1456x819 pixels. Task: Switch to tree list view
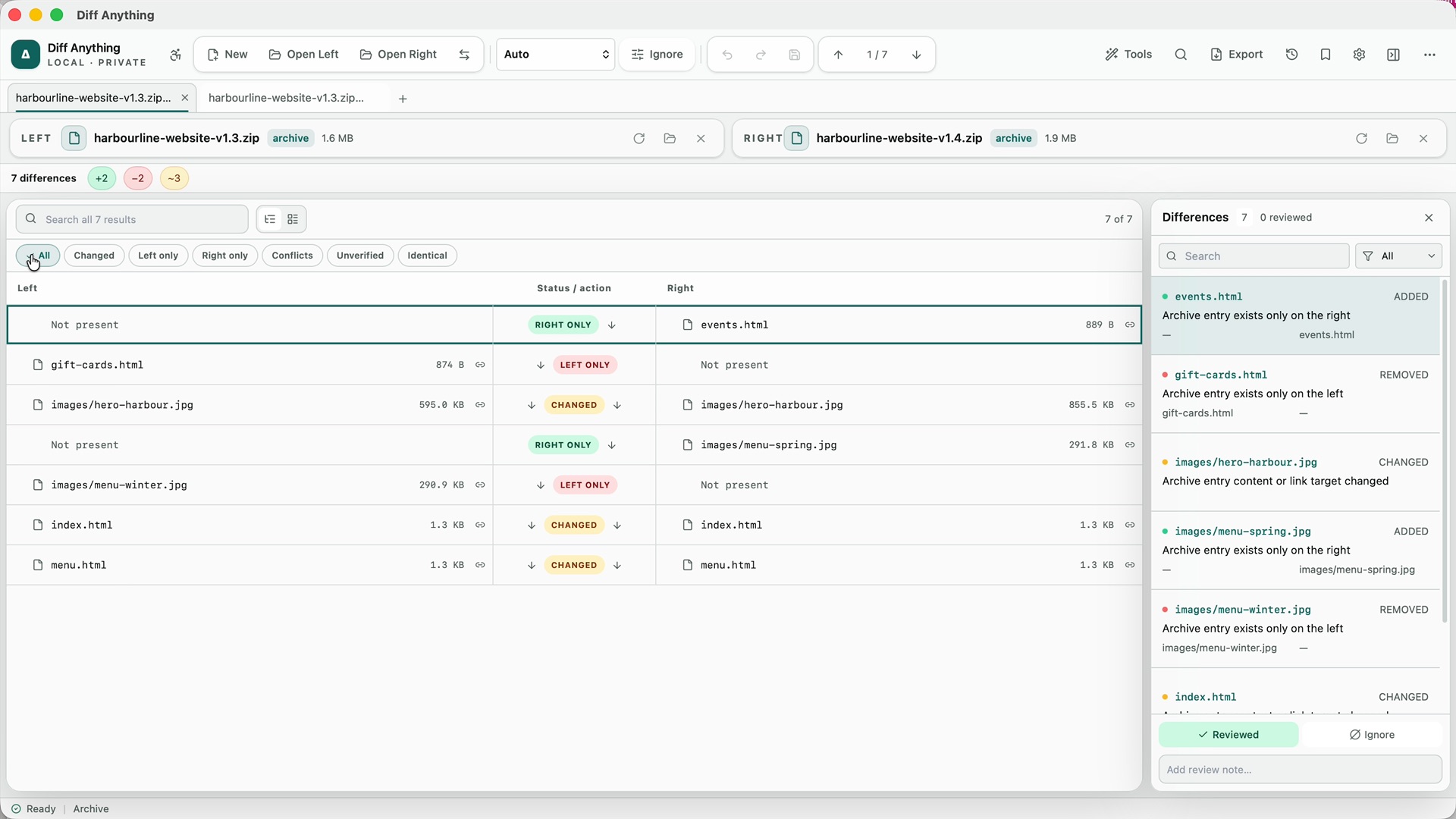pyautogui.click(x=270, y=219)
